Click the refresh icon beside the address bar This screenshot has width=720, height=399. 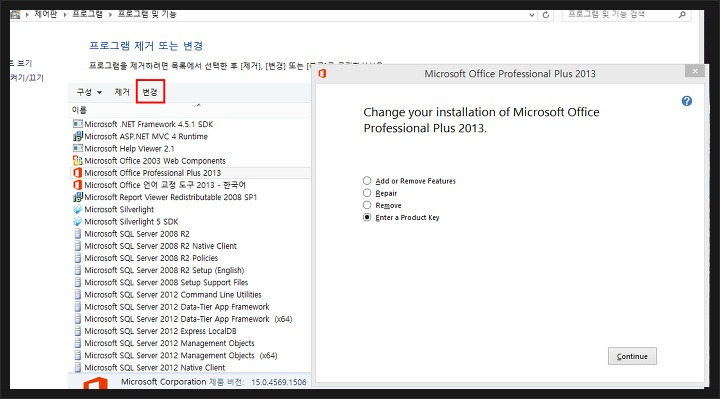pyautogui.click(x=546, y=15)
